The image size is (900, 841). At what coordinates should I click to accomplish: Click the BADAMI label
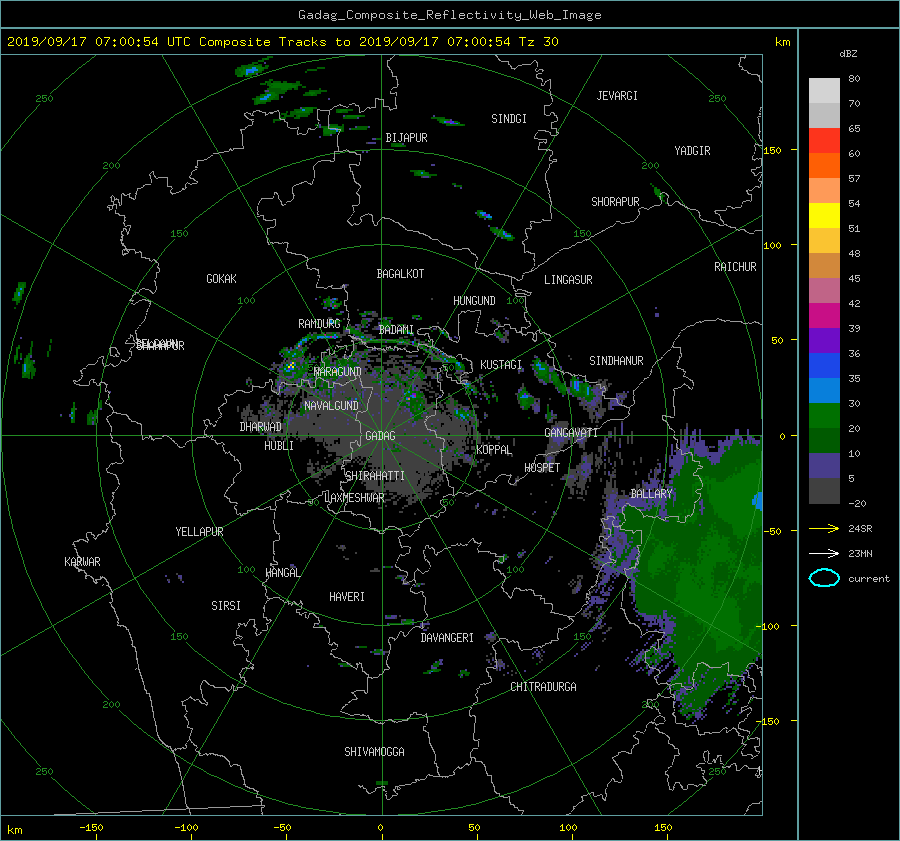396,330
